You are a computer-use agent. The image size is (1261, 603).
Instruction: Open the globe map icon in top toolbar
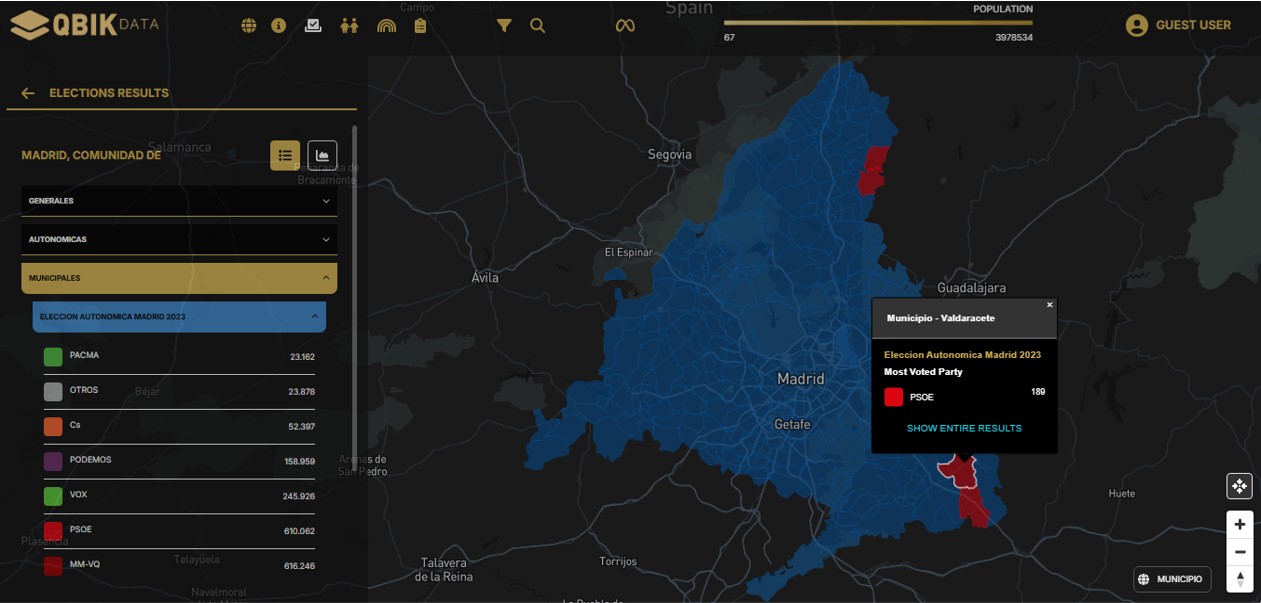tap(249, 26)
